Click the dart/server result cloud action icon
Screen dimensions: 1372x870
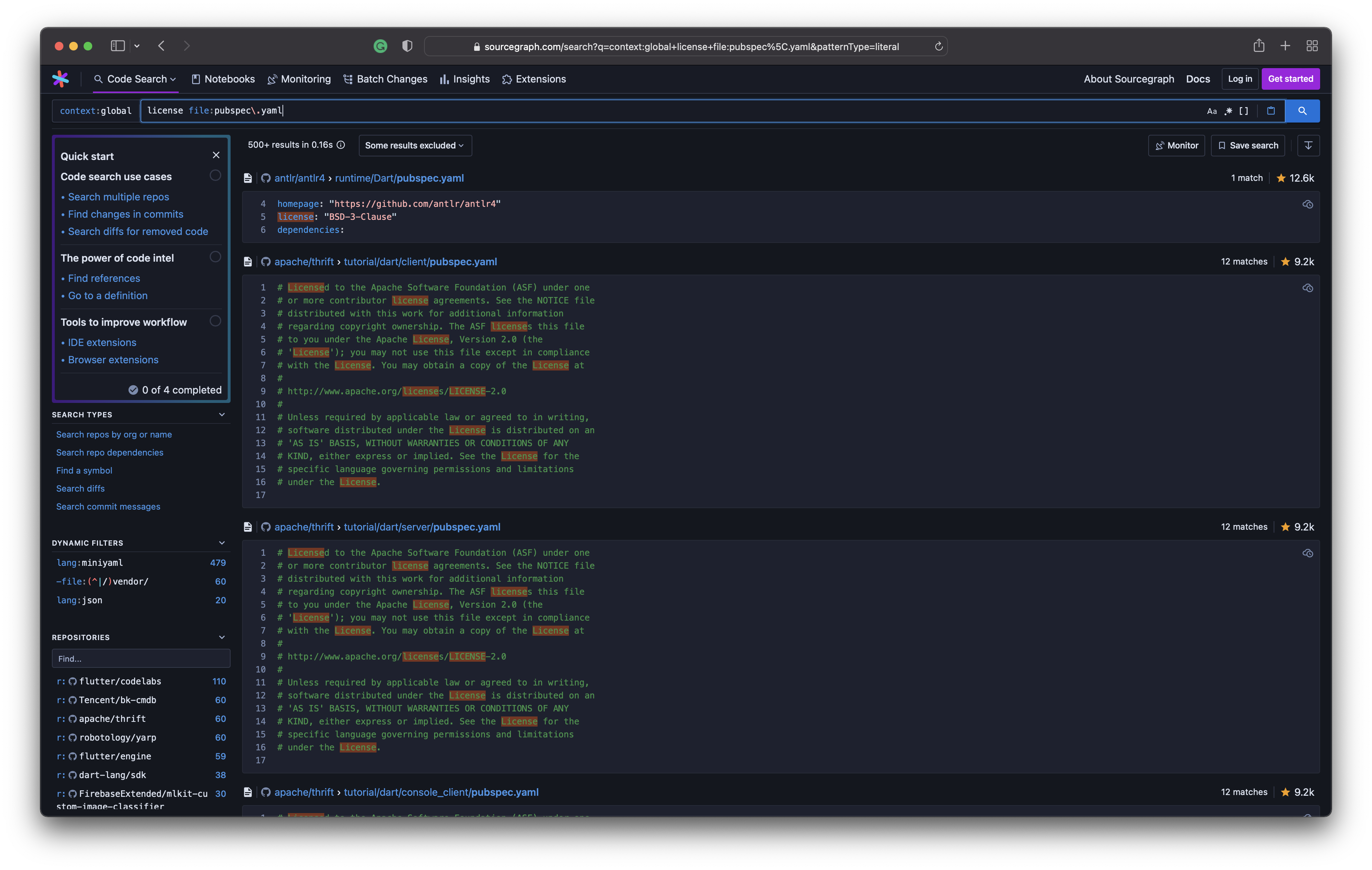pyautogui.click(x=1308, y=553)
